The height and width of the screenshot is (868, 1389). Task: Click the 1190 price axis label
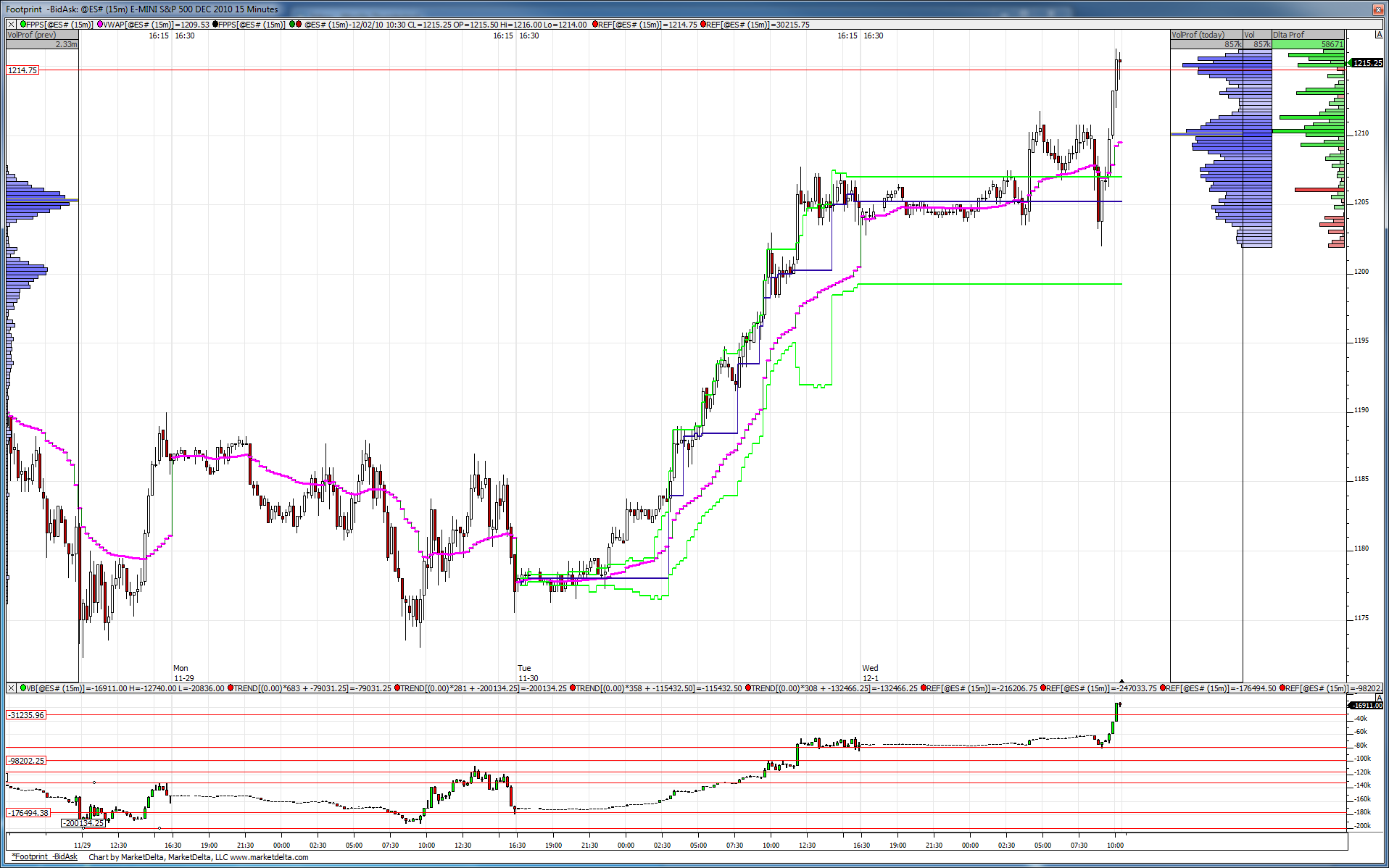pos(1361,410)
